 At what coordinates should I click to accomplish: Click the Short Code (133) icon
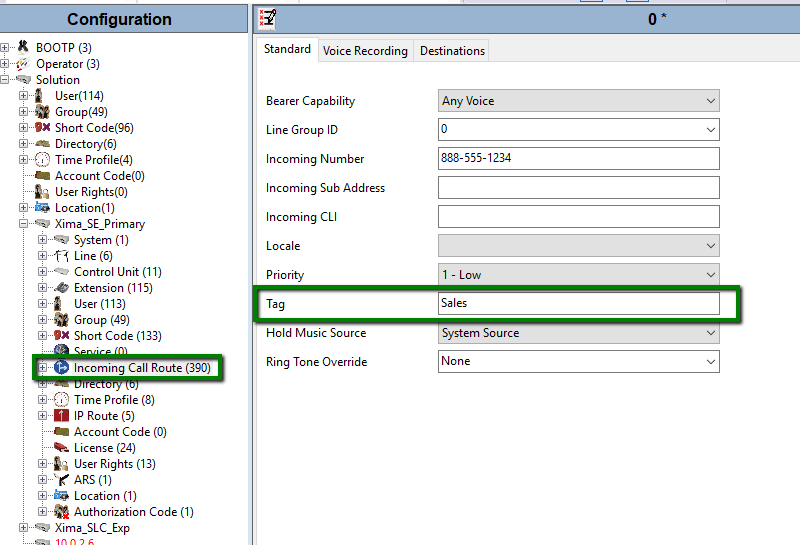coord(61,335)
